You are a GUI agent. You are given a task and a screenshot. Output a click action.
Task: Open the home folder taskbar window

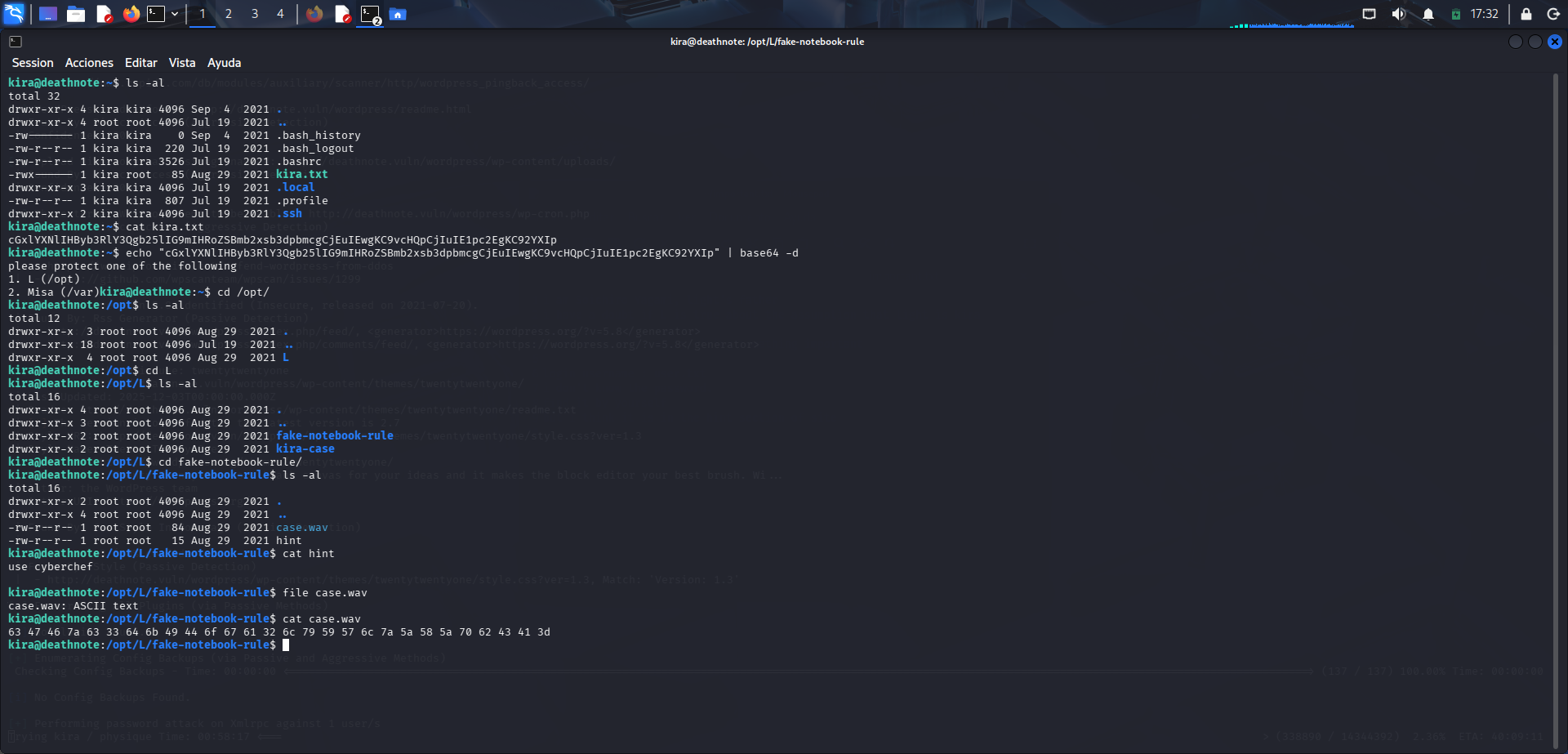pyautogui.click(x=398, y=14)
